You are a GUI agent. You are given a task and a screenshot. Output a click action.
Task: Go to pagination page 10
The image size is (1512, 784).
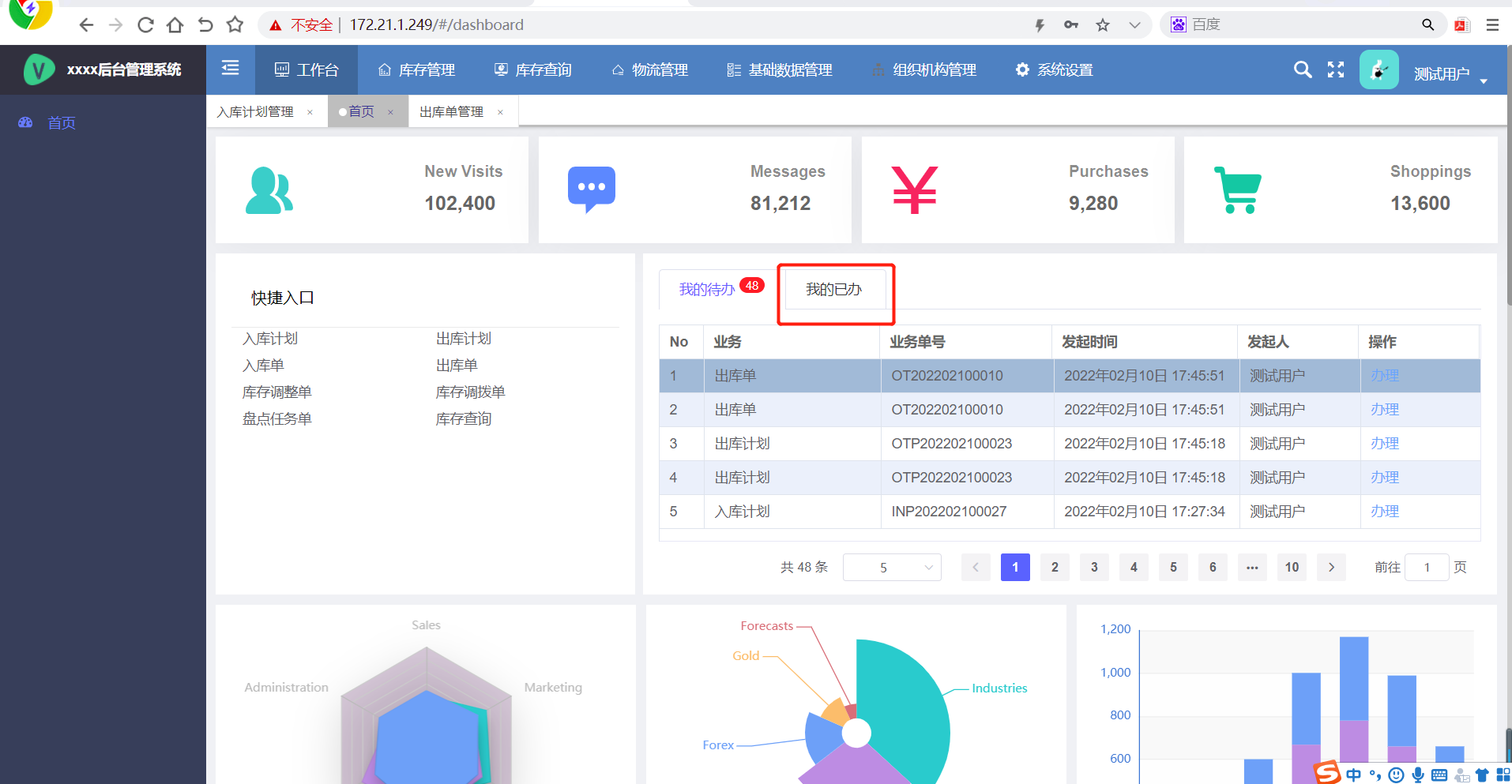point(1292,567)
